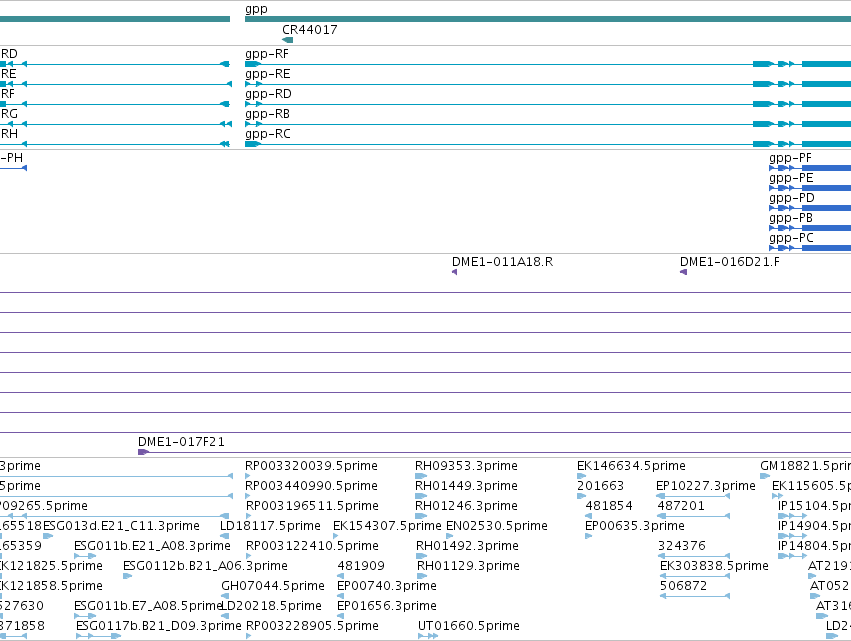Click the DME1-011A18.R purple arrow glyph

tap(454, 272)
